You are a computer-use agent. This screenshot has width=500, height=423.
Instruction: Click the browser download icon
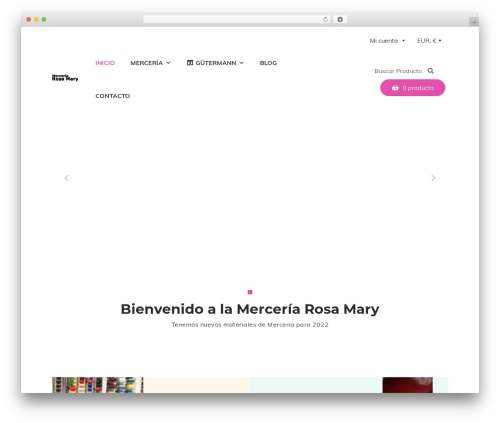click(x=340, y=20)
